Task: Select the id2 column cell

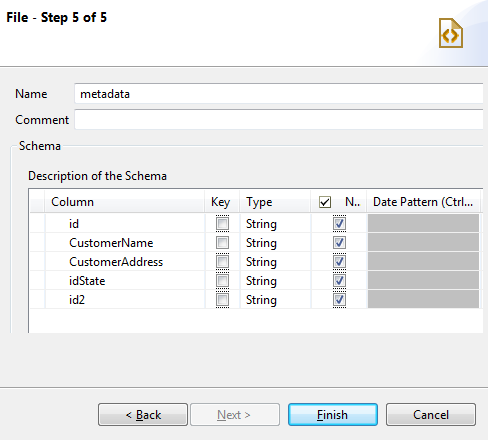Action: coord(125,300)
